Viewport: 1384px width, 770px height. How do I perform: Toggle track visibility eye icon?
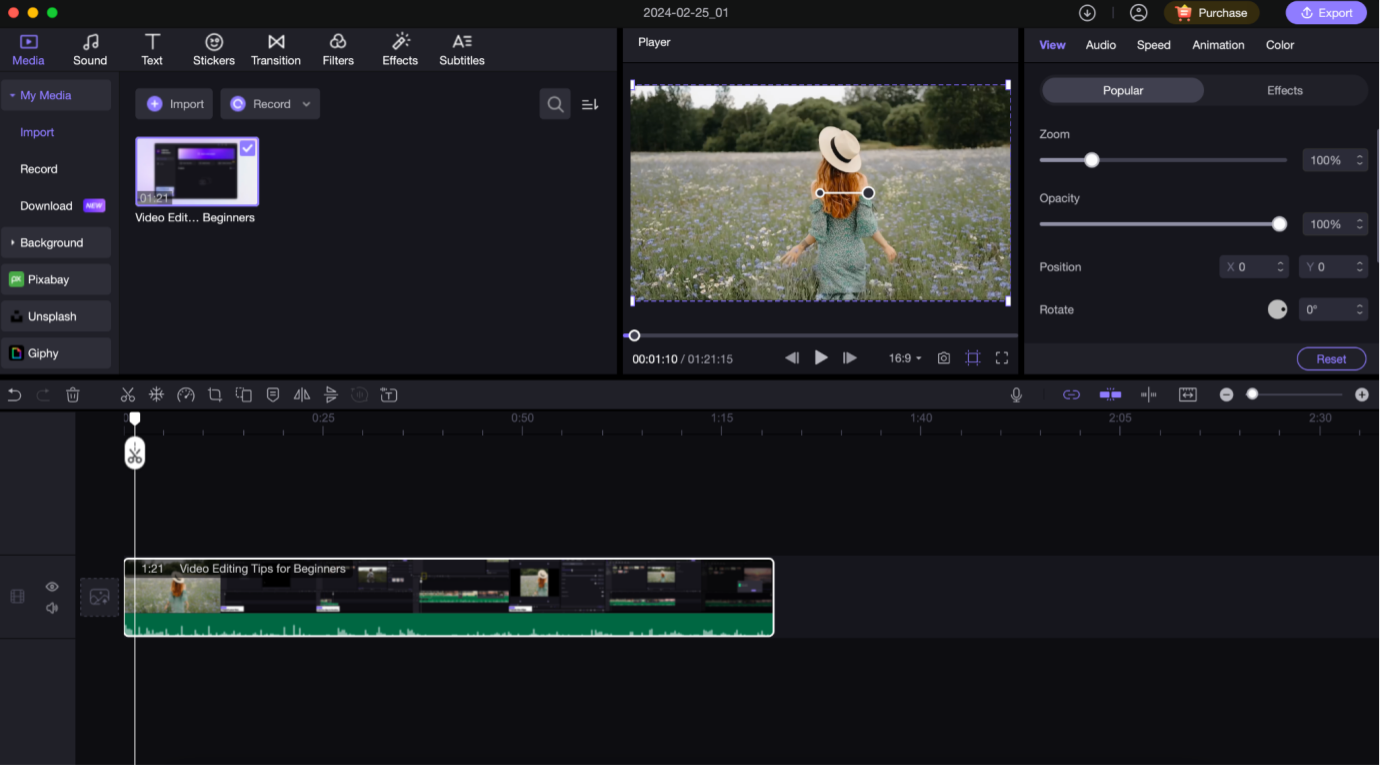(52, 587)
